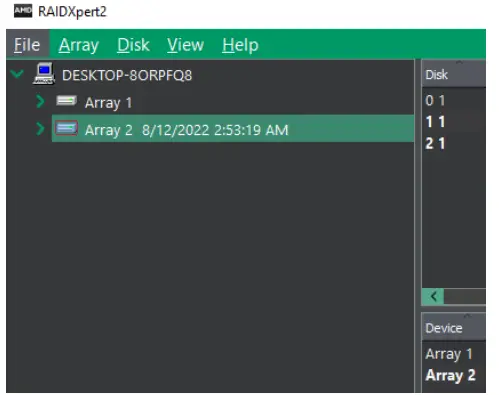
Task: Click the Disk panel horizontal scrollbar track
Action: (x=465, y=296)
